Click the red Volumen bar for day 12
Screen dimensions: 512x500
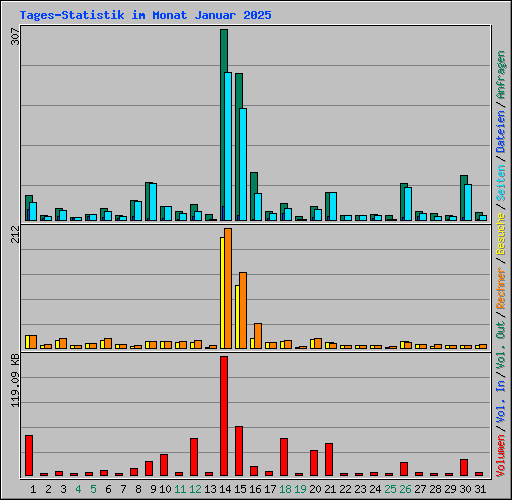click(194, 457)
